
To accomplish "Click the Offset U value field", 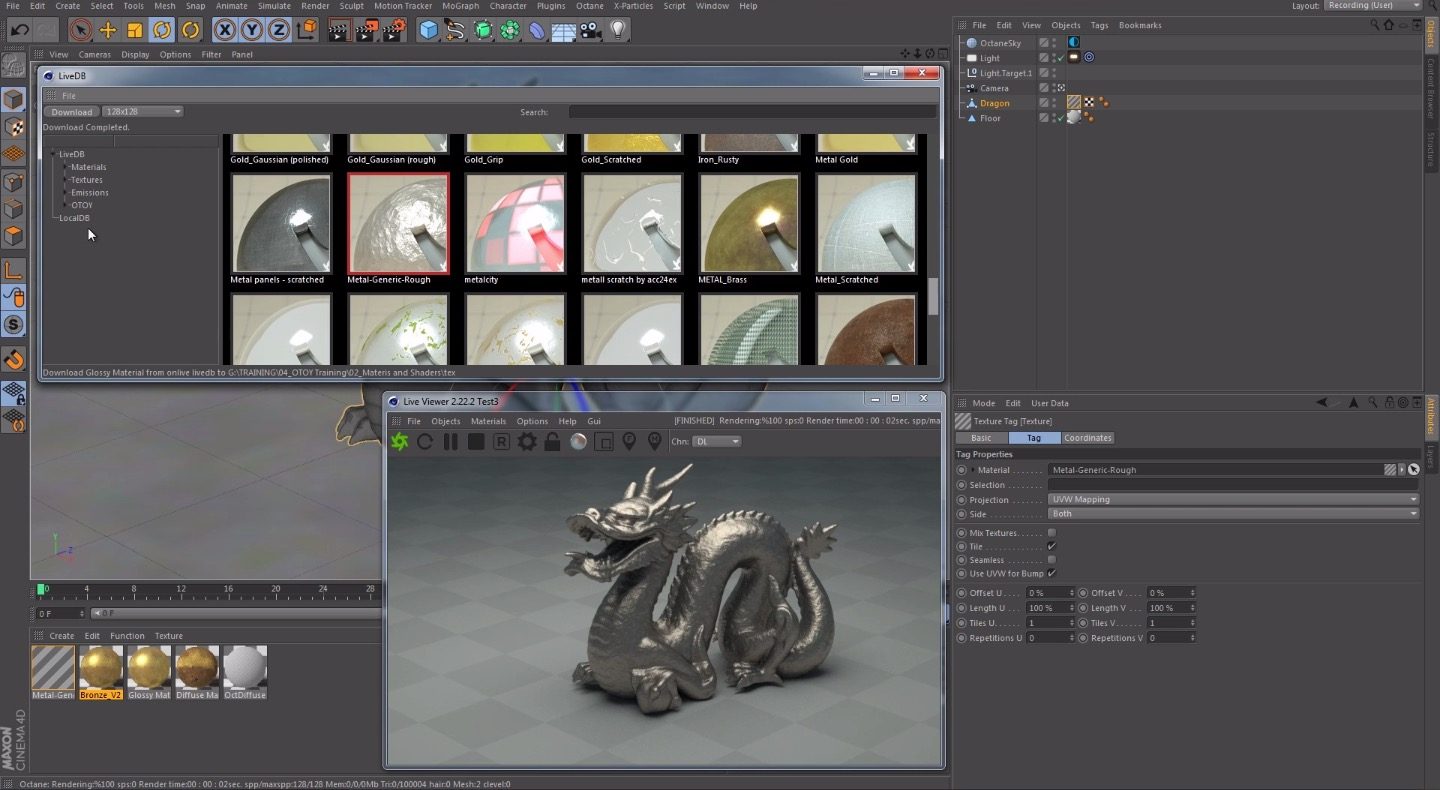I will point(1050,593).
